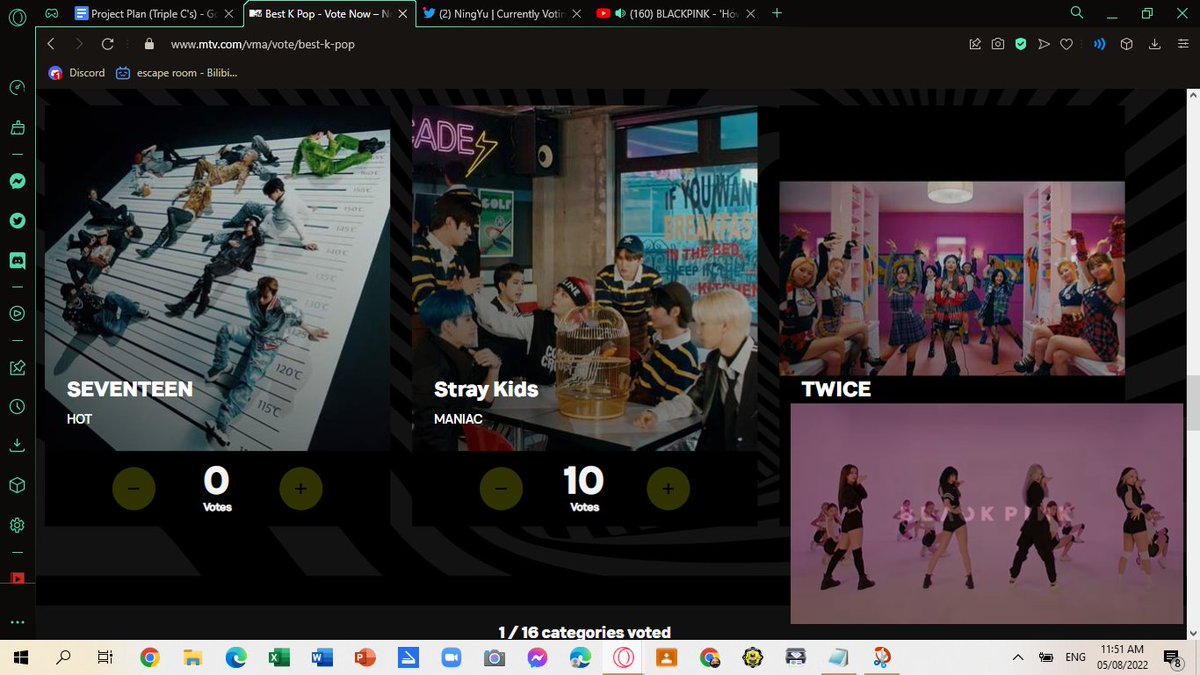Viewport: 1200px width, 675px height.
Task: Click the "1 / 16 categories voted" text
Action: [585, 632]
